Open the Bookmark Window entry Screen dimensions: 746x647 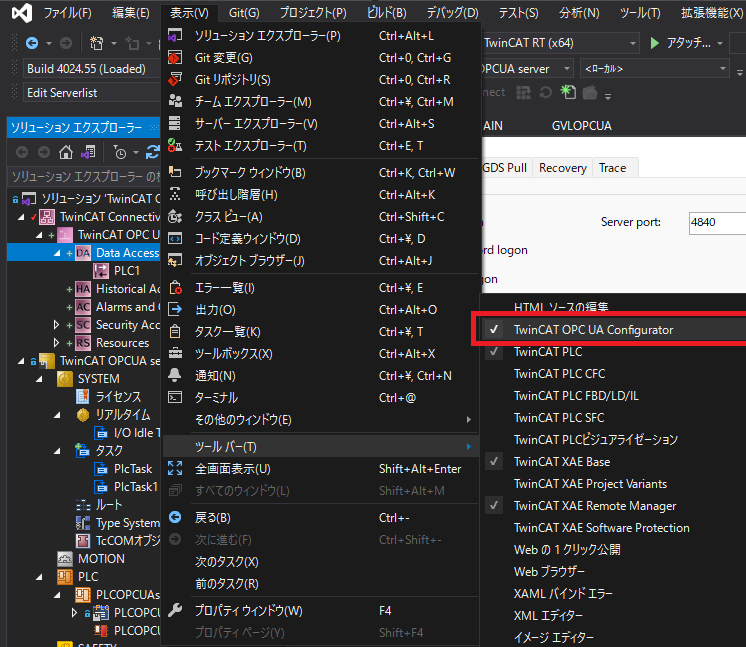pyautogui.click(x=320, y=173)
